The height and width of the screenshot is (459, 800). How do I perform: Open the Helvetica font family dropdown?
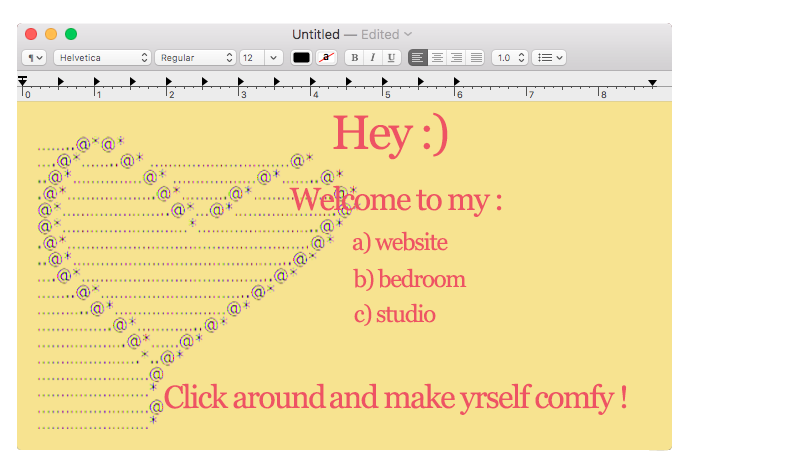(x=102, y=58)
